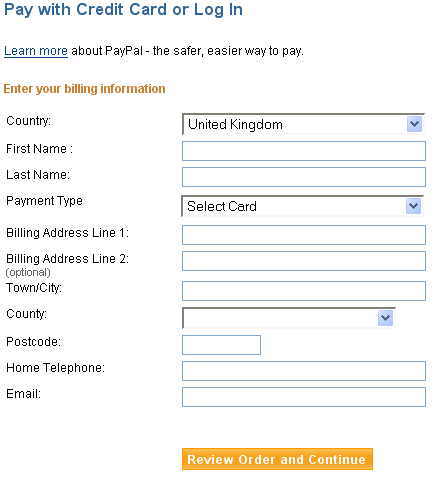Open the Country dropdown arrow
Image resolution: width=444 pixels, height=478 pixels.
(x=414, y=124)
